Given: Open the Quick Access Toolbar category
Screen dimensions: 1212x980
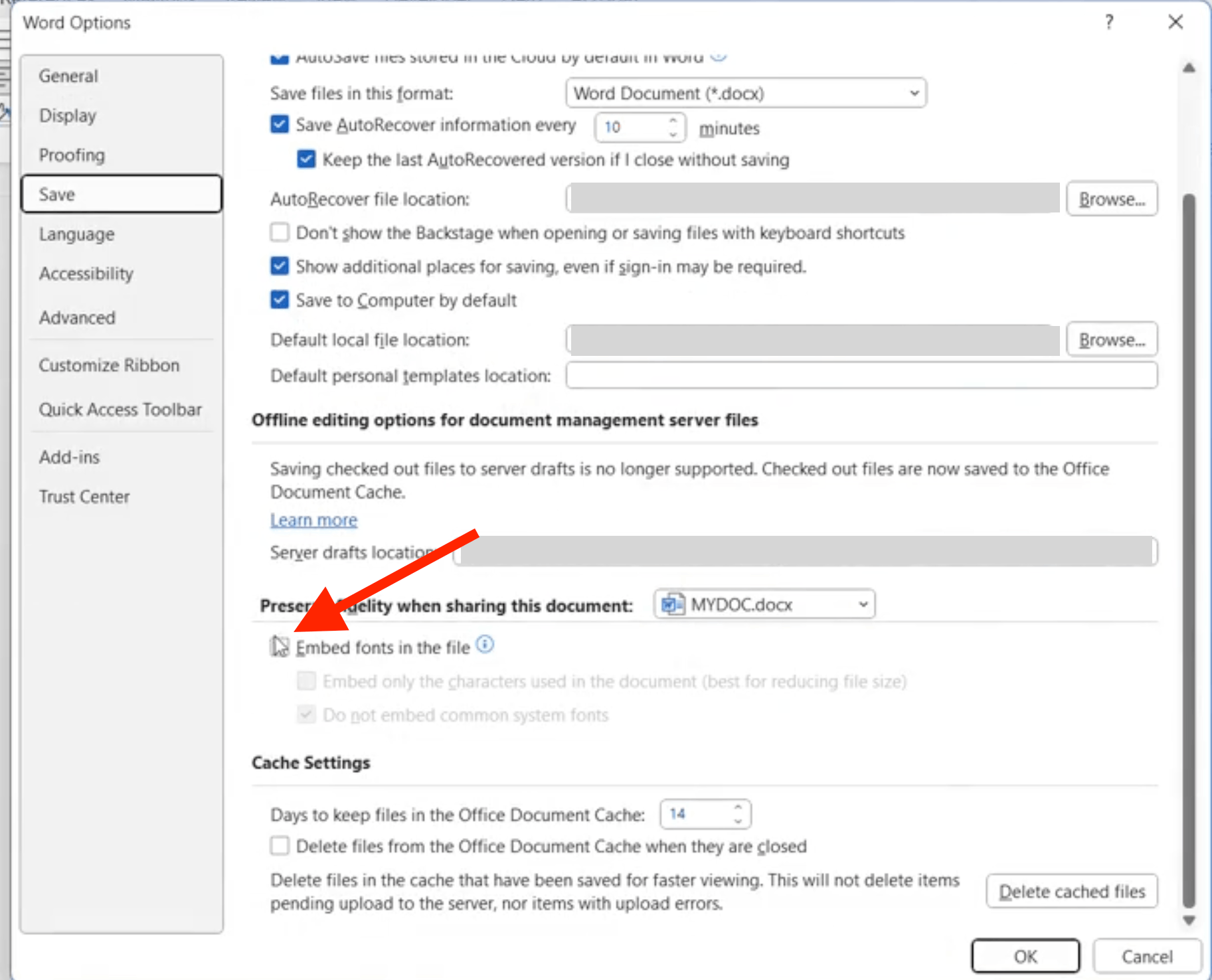Looking at the screenshot, I should [x=122, y=410].
